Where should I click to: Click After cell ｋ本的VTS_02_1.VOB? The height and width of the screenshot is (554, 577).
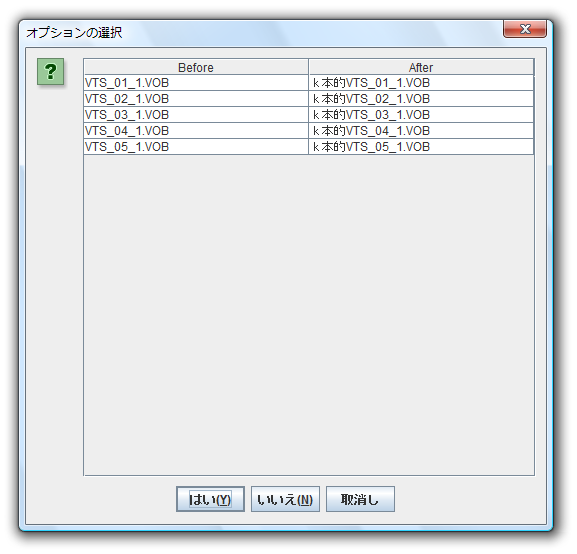click(x=421, y=99)
